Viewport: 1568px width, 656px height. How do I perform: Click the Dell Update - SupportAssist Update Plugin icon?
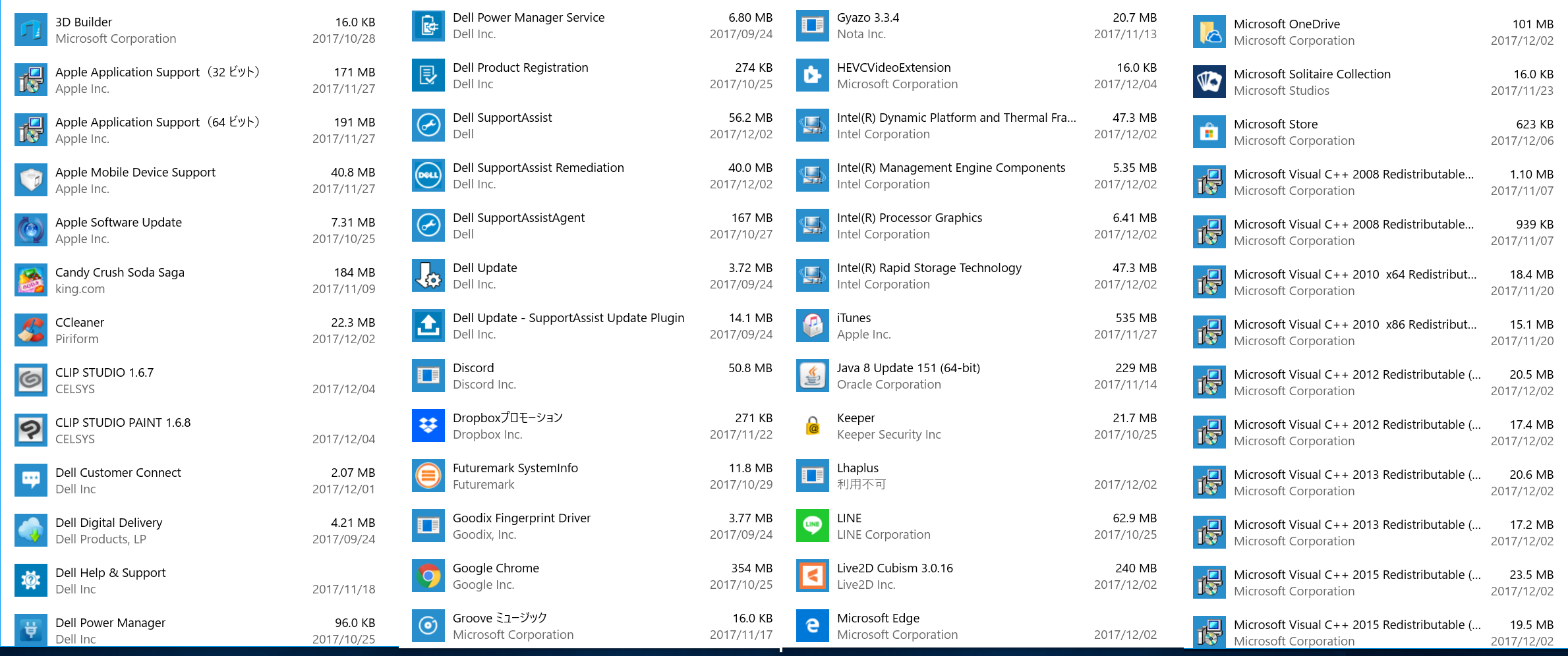pyautogui.click(x=428, y=325)
